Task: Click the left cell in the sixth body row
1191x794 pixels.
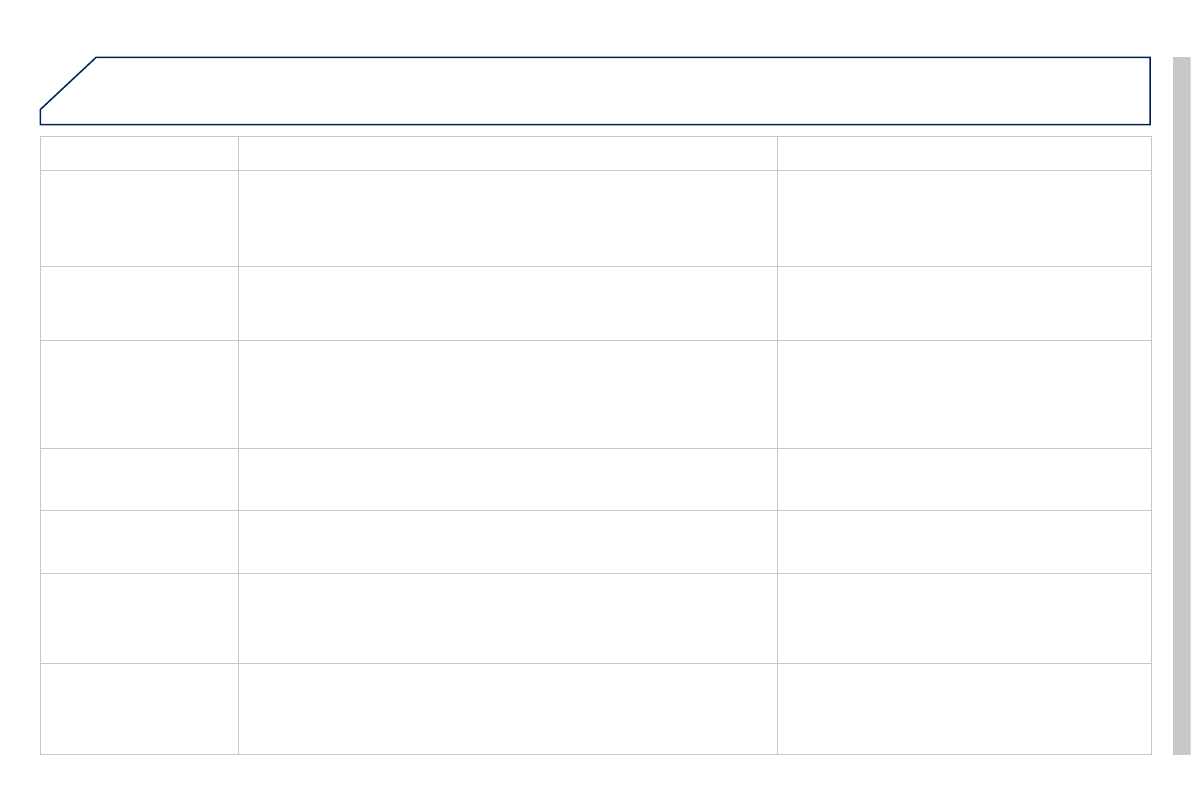Action: [139, 617]
